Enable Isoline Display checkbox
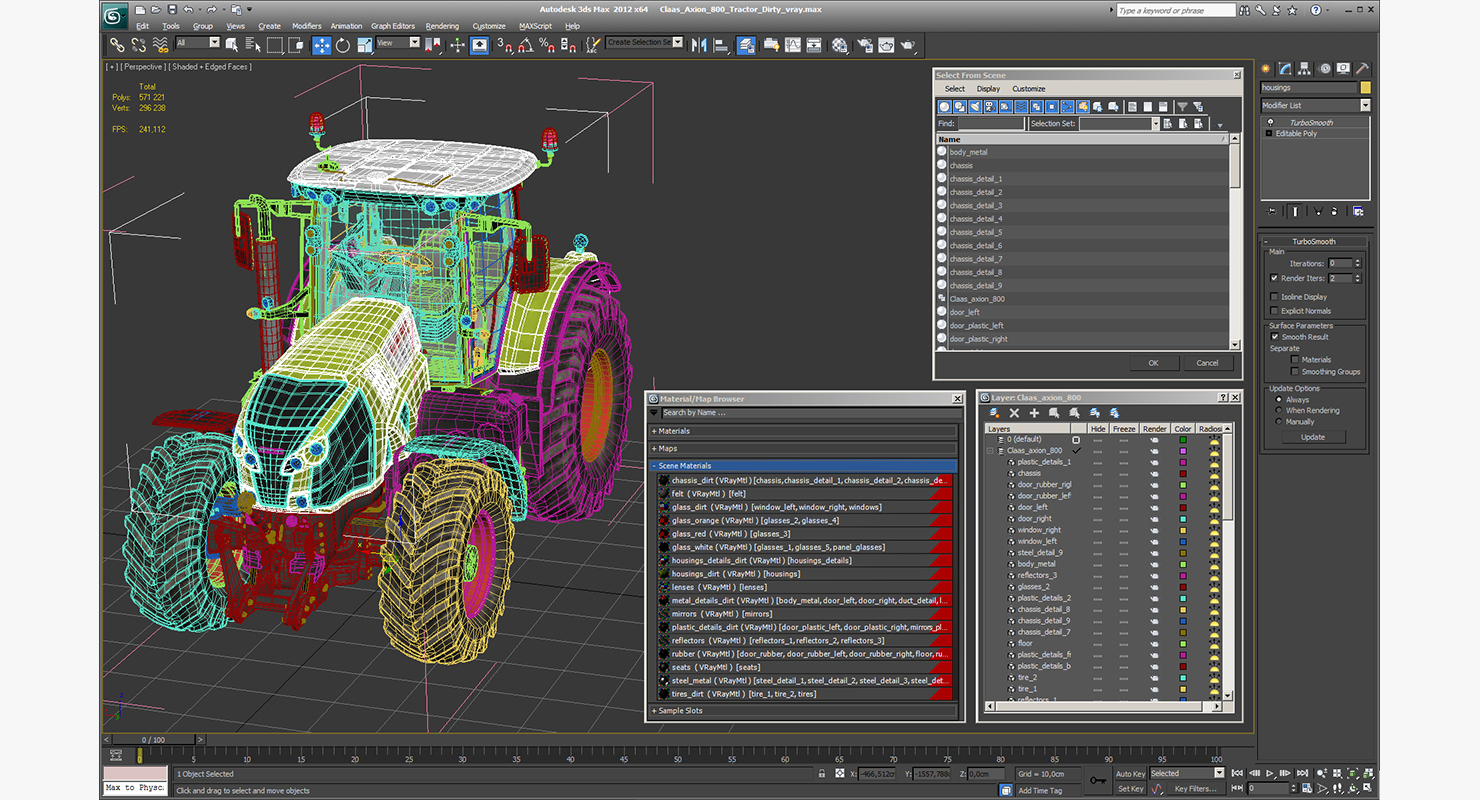This screenshot has width=1480, height=800. (1274, 297)
